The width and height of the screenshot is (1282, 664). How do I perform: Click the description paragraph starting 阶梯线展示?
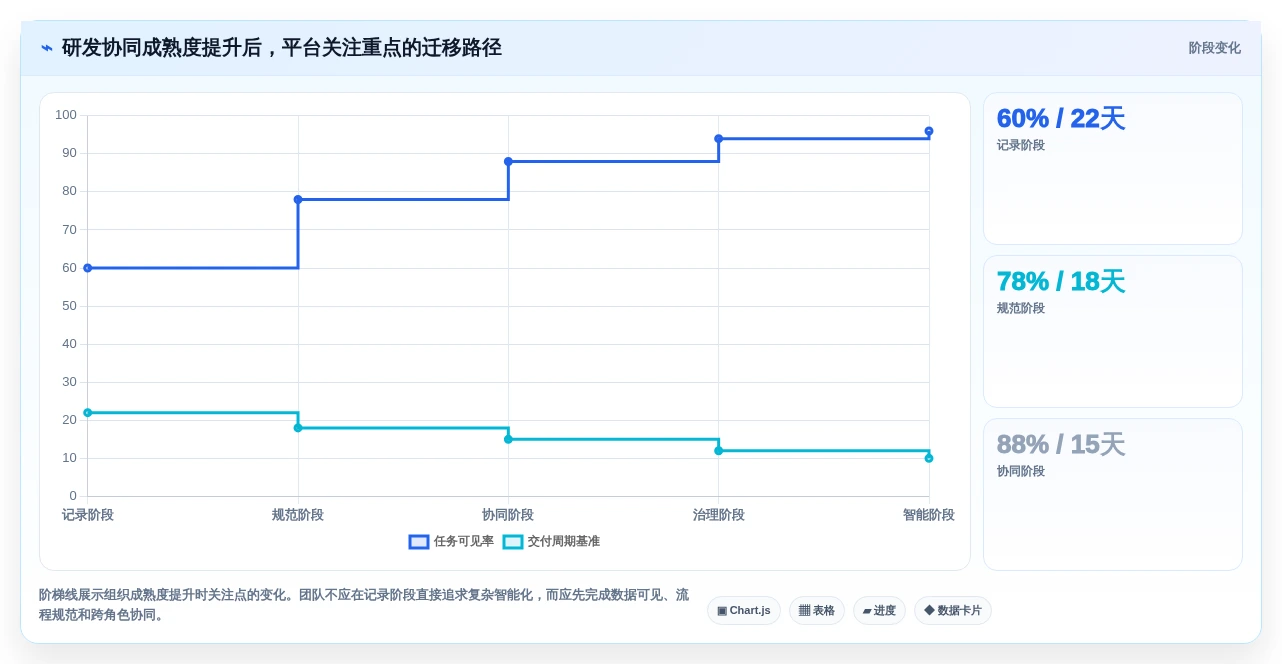[365, 605]
